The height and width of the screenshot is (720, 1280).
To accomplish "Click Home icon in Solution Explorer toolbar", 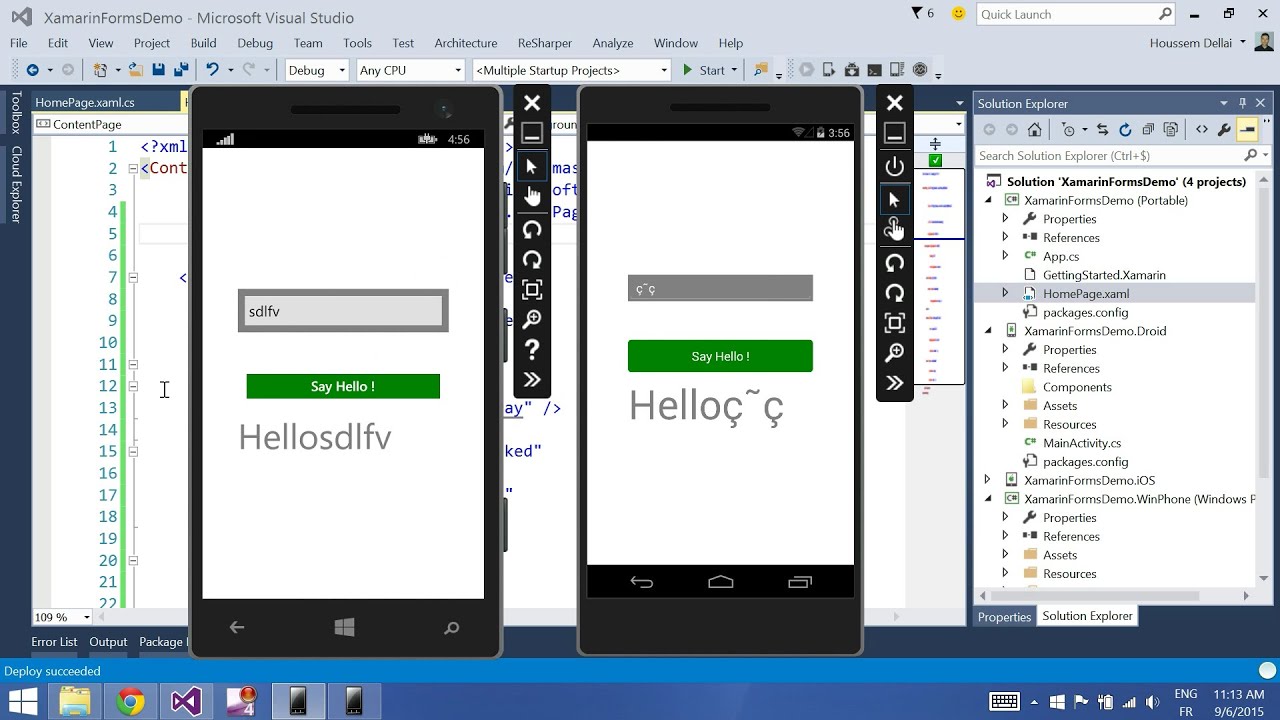I will 1035,130.
